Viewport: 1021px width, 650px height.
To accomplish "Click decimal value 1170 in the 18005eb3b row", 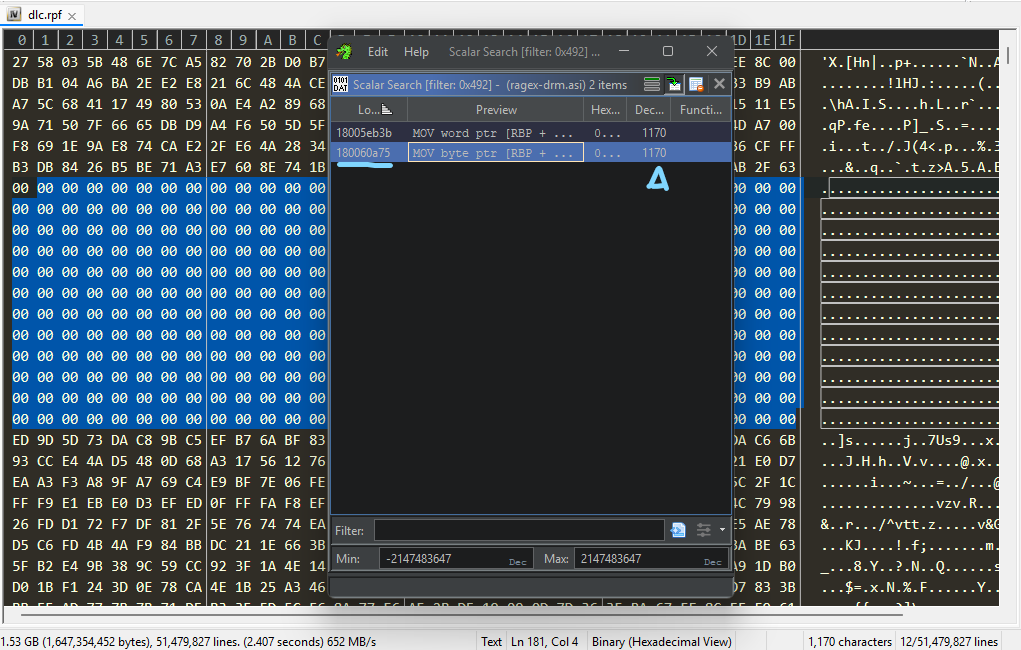I will click(654, 132).
